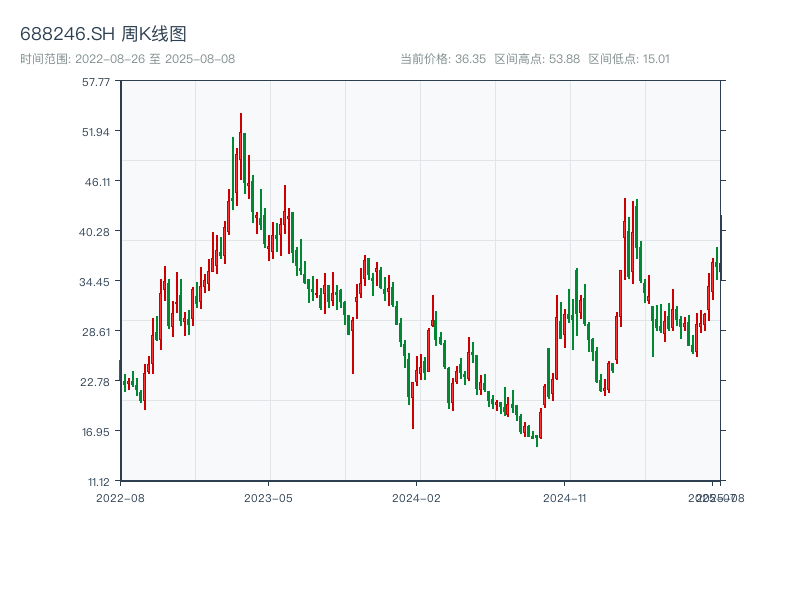Click the y-axis value 51.94
This screenshot has width=800, height=600.
tap(96, 132)
